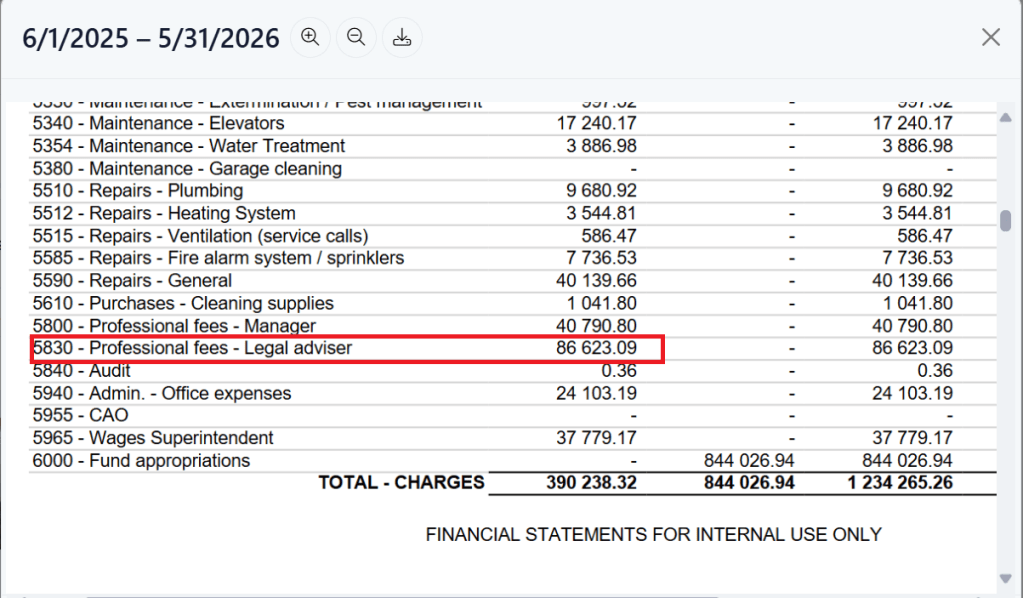The width and height of the screenshot is (1023, 598).
Task: Click the zoom out magnifier icon
Action: 356,38
